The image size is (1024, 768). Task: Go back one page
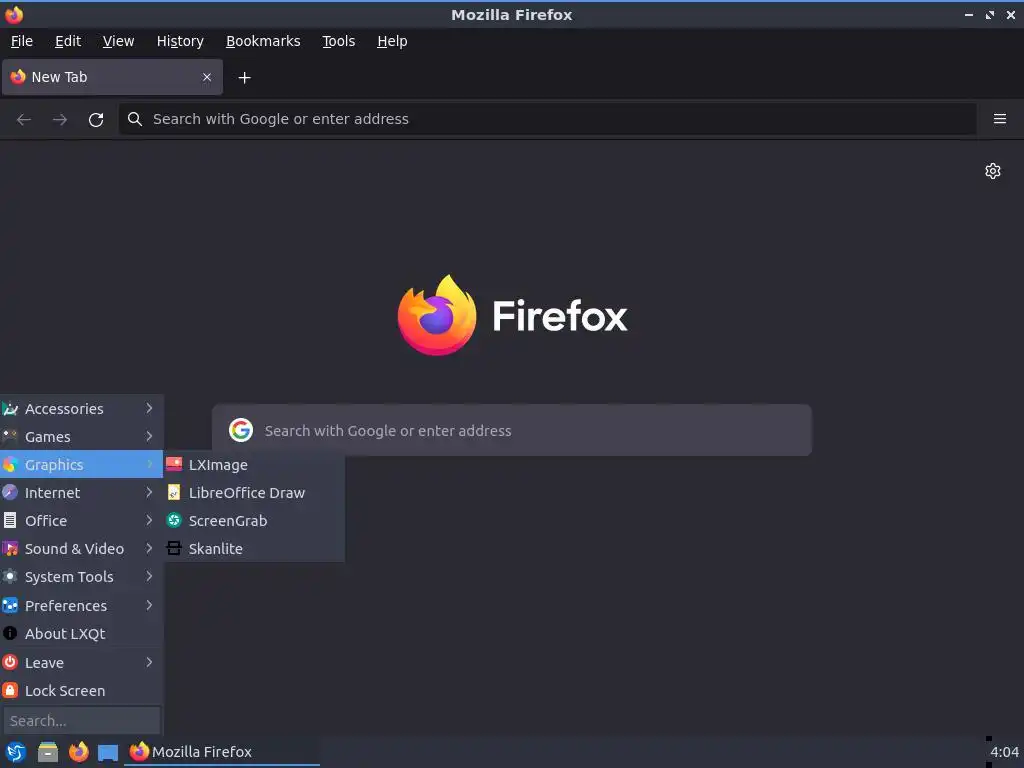coord(24,120)
